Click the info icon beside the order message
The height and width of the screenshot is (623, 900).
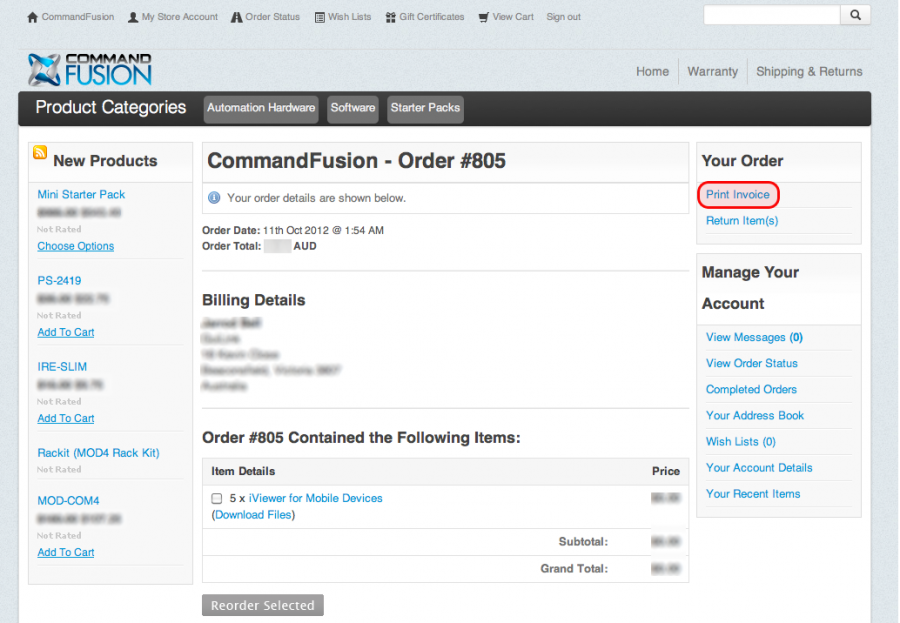click(214, 198)
